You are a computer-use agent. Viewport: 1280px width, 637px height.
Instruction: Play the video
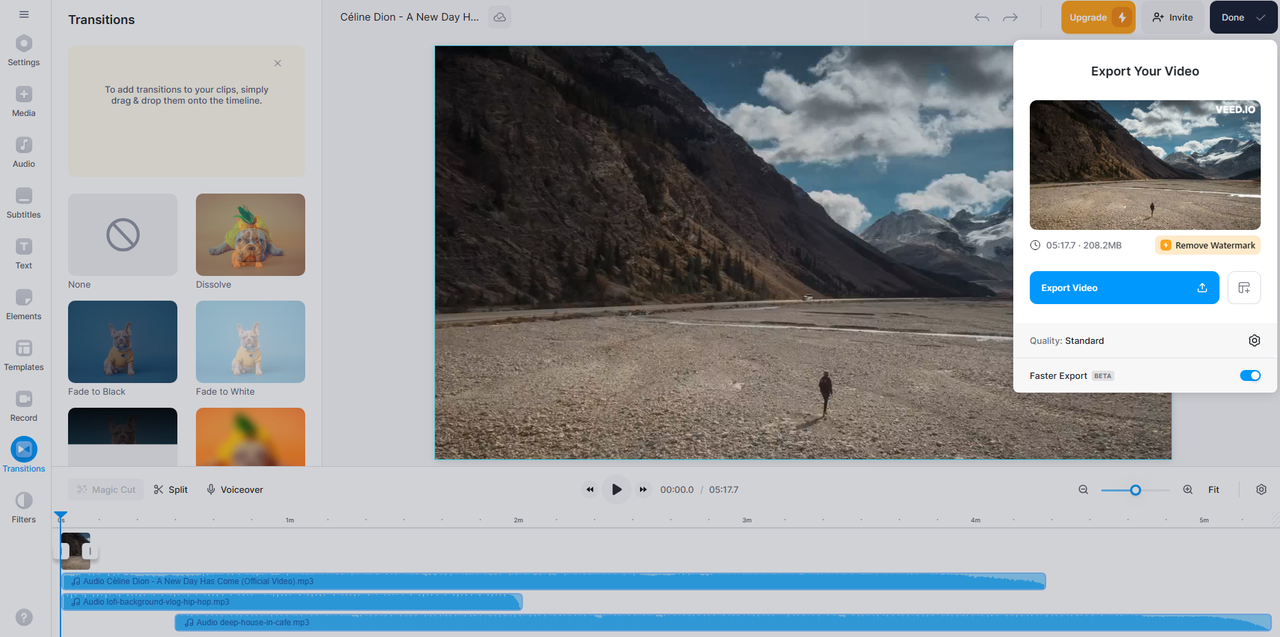coord(617,490)
